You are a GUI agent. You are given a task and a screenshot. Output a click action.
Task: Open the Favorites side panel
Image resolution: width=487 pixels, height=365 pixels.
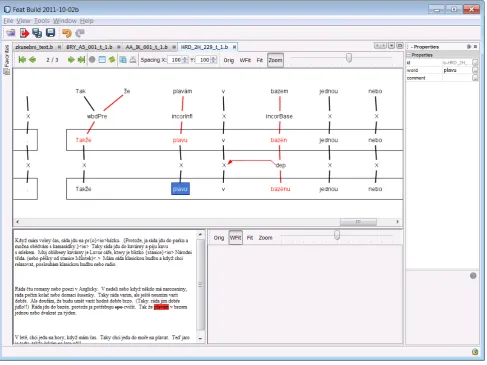[7, 59]
